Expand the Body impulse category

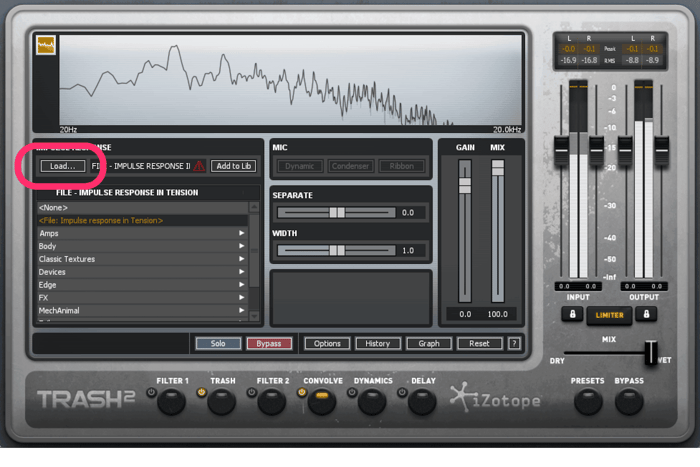[x=143, y=246]
